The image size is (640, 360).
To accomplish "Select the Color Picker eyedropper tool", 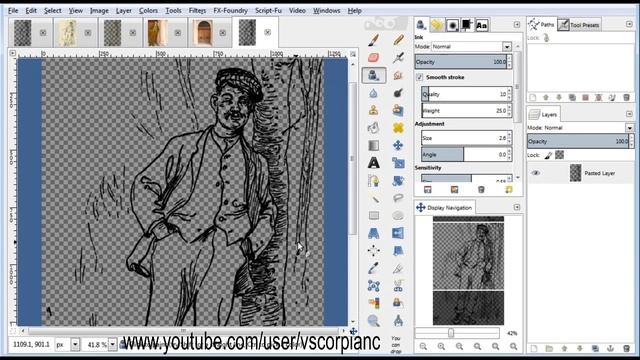I will 373,268.
